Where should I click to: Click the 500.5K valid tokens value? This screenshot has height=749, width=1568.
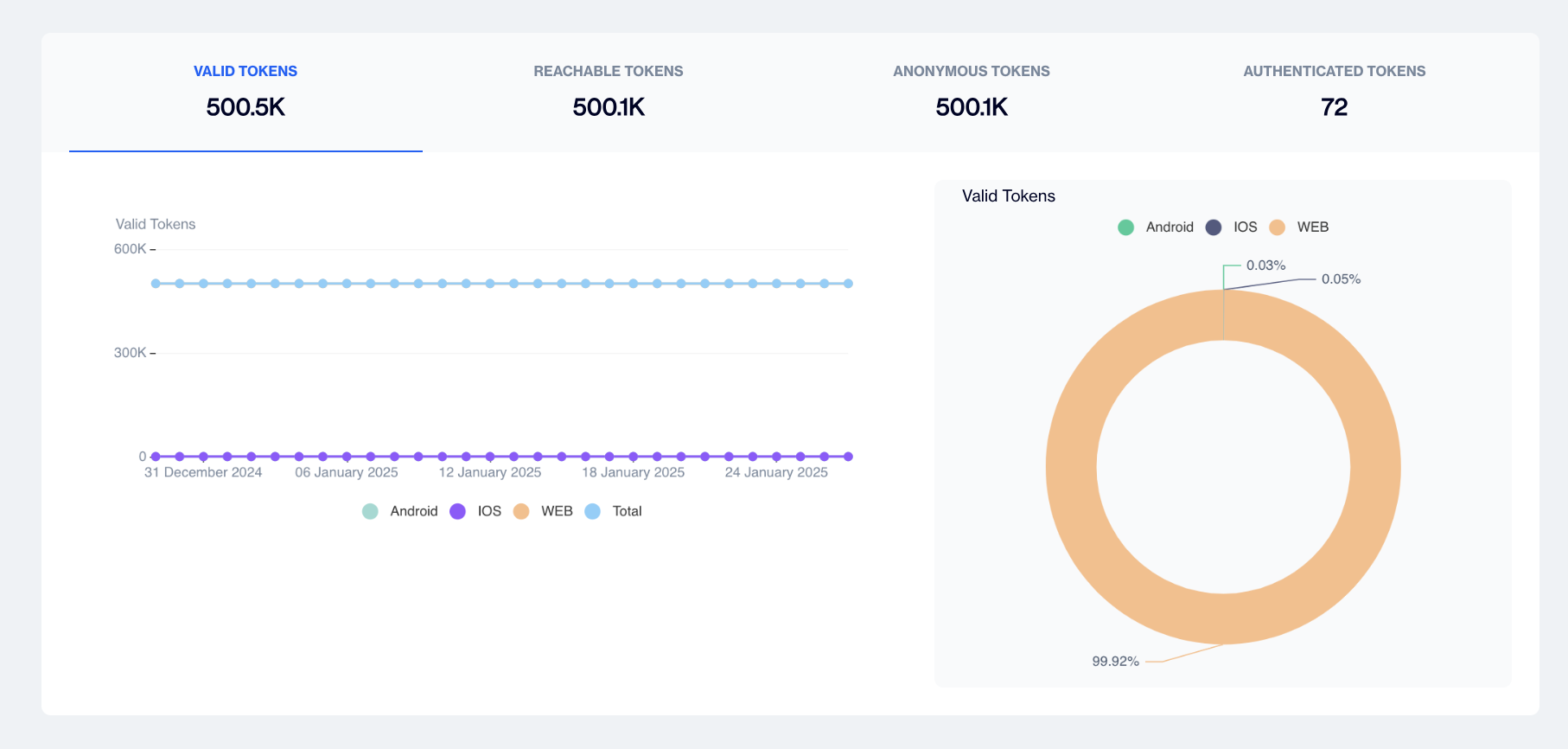[245, 107]
